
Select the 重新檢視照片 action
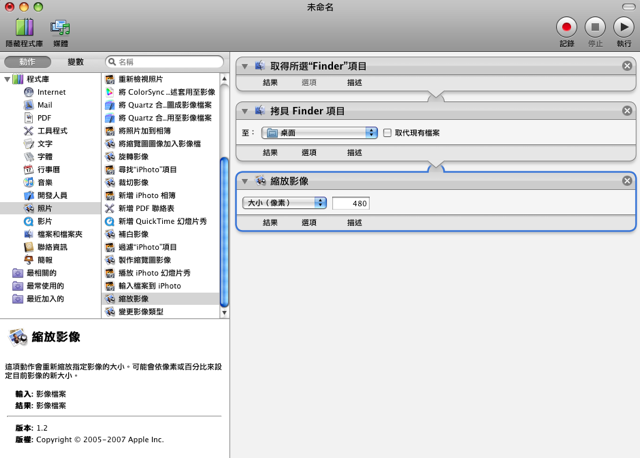[160, 79]
